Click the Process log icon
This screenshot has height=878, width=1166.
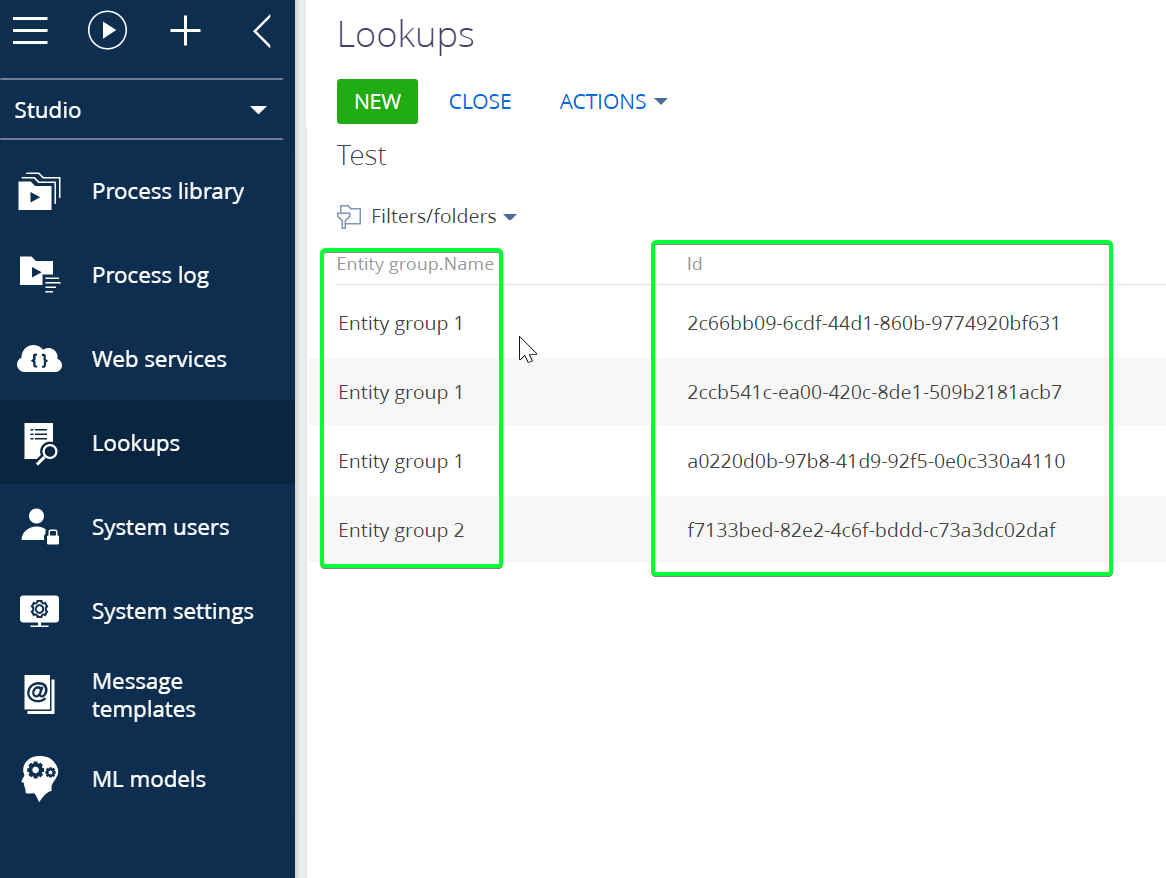pyautogui.click(x=39, y=274)
